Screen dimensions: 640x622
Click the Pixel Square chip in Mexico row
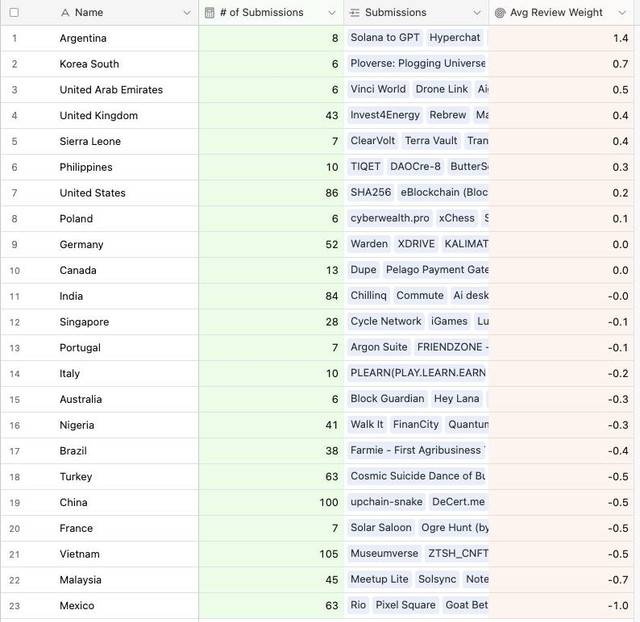pos(405,605)
